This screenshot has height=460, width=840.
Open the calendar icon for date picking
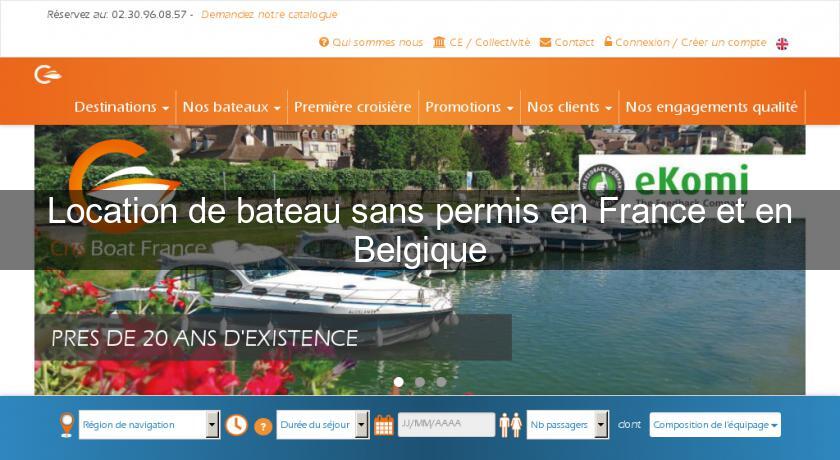(384, 425)
